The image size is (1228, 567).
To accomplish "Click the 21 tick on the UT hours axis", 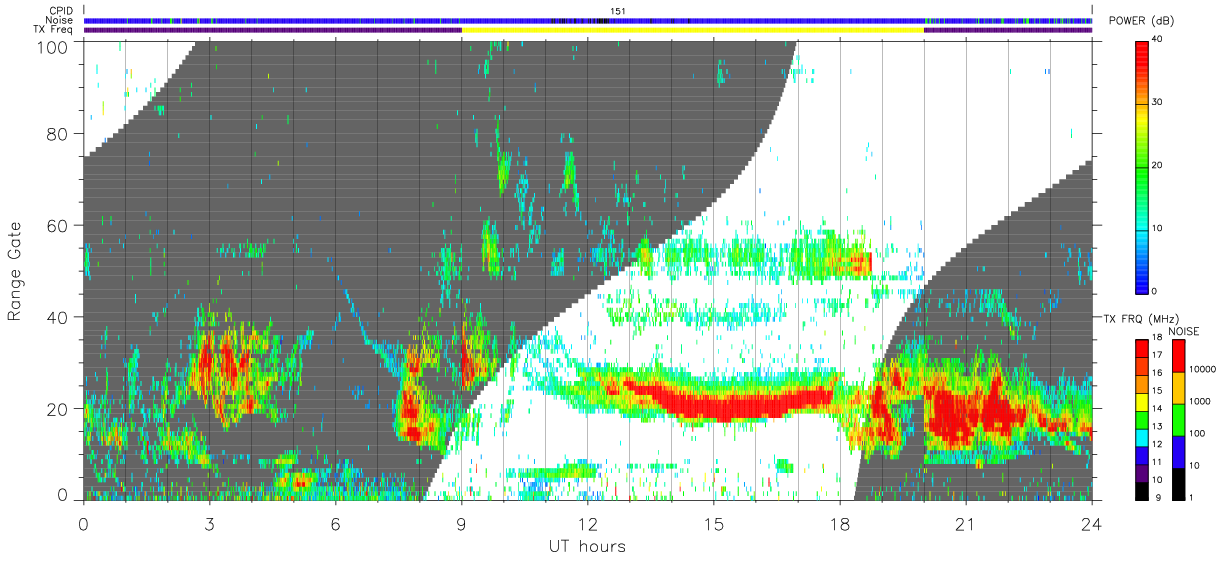I will (965, 524).
